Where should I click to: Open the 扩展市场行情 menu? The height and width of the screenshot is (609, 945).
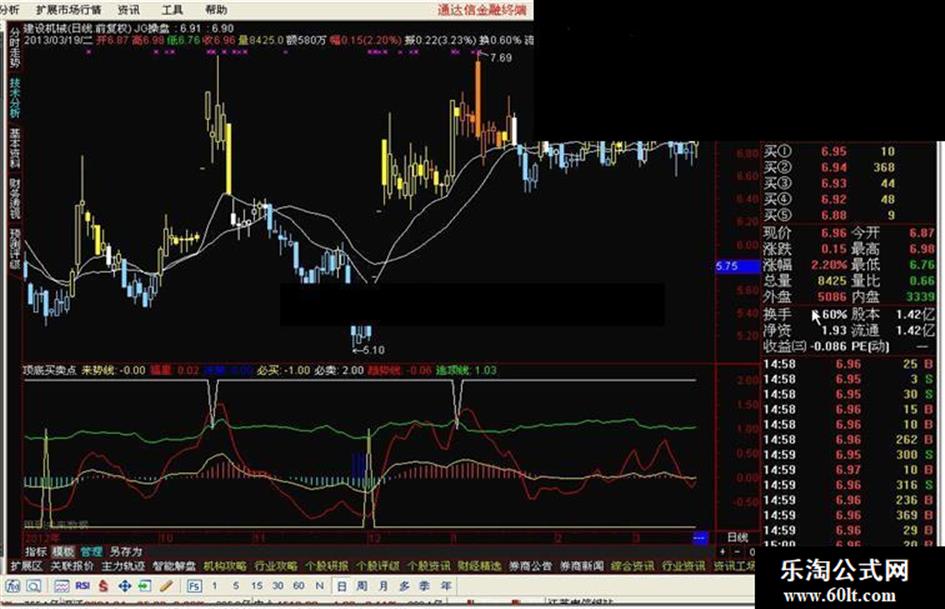click(69, 10)
